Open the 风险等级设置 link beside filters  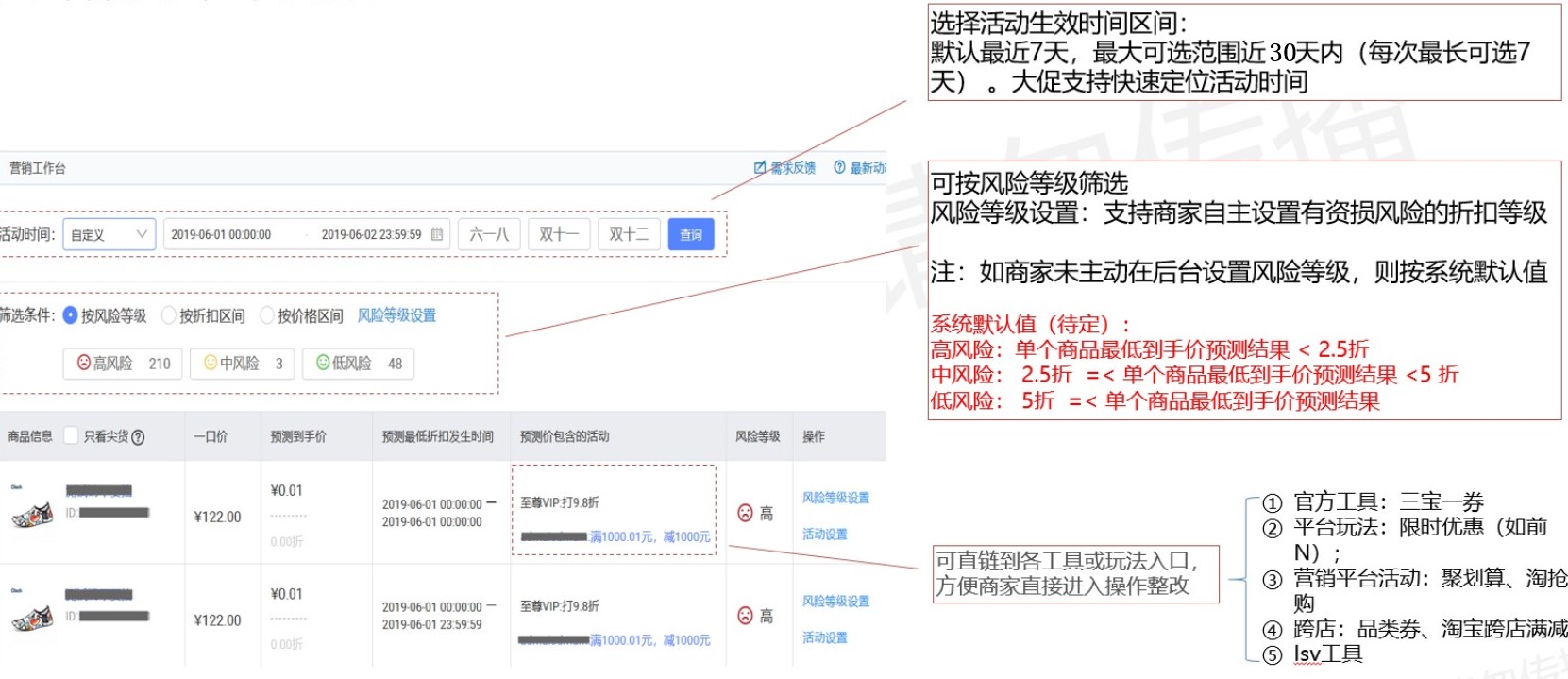pos(396,315)
